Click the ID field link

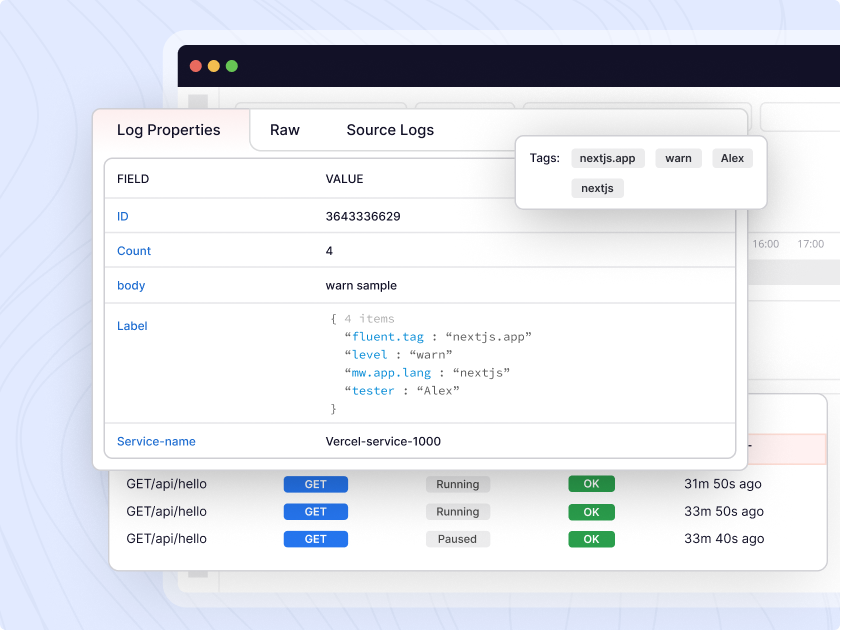pyautogui.click(x=121, y=216)
